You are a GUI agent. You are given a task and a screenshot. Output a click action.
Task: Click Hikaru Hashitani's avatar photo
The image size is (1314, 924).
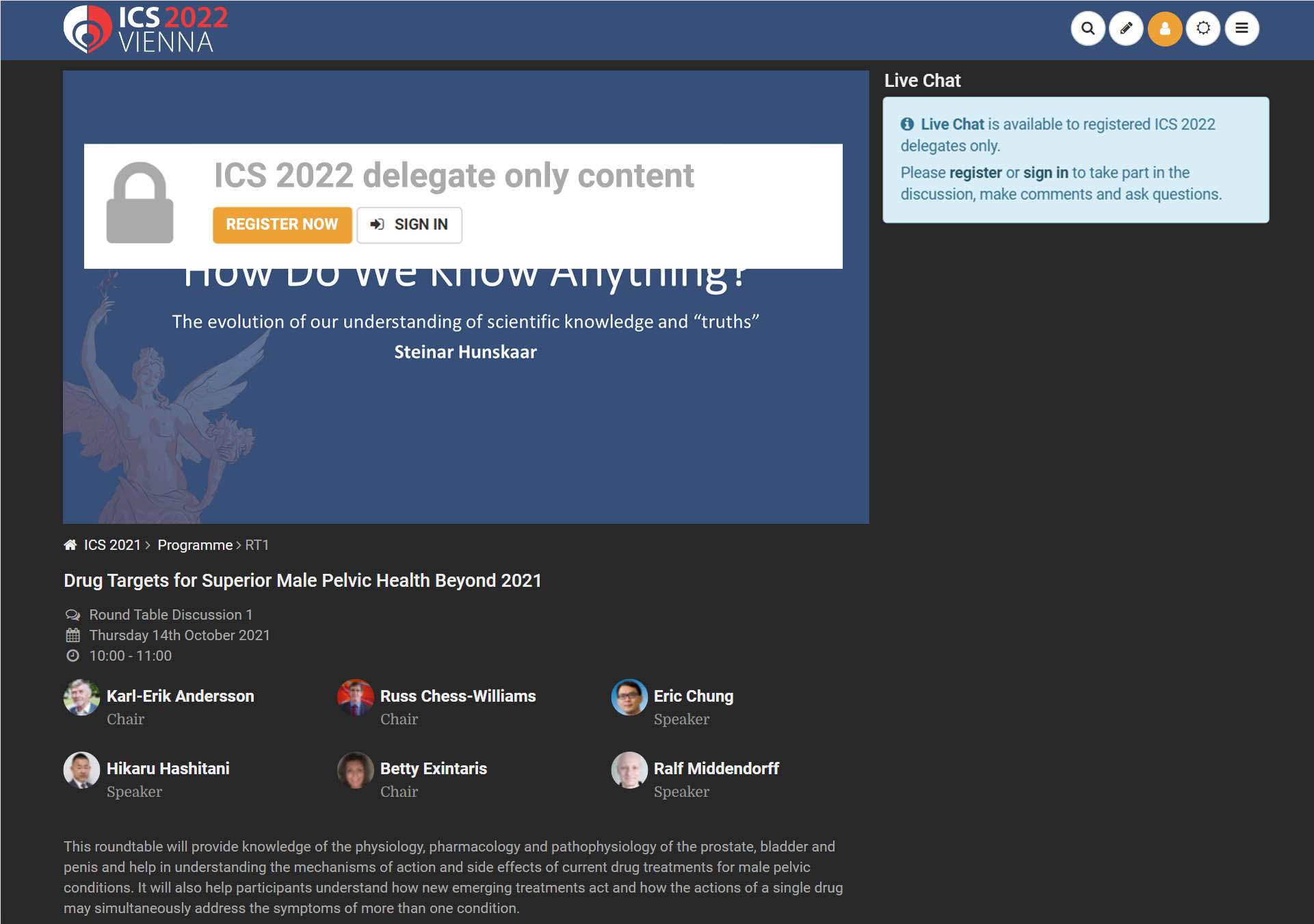(x=81, y=770)
